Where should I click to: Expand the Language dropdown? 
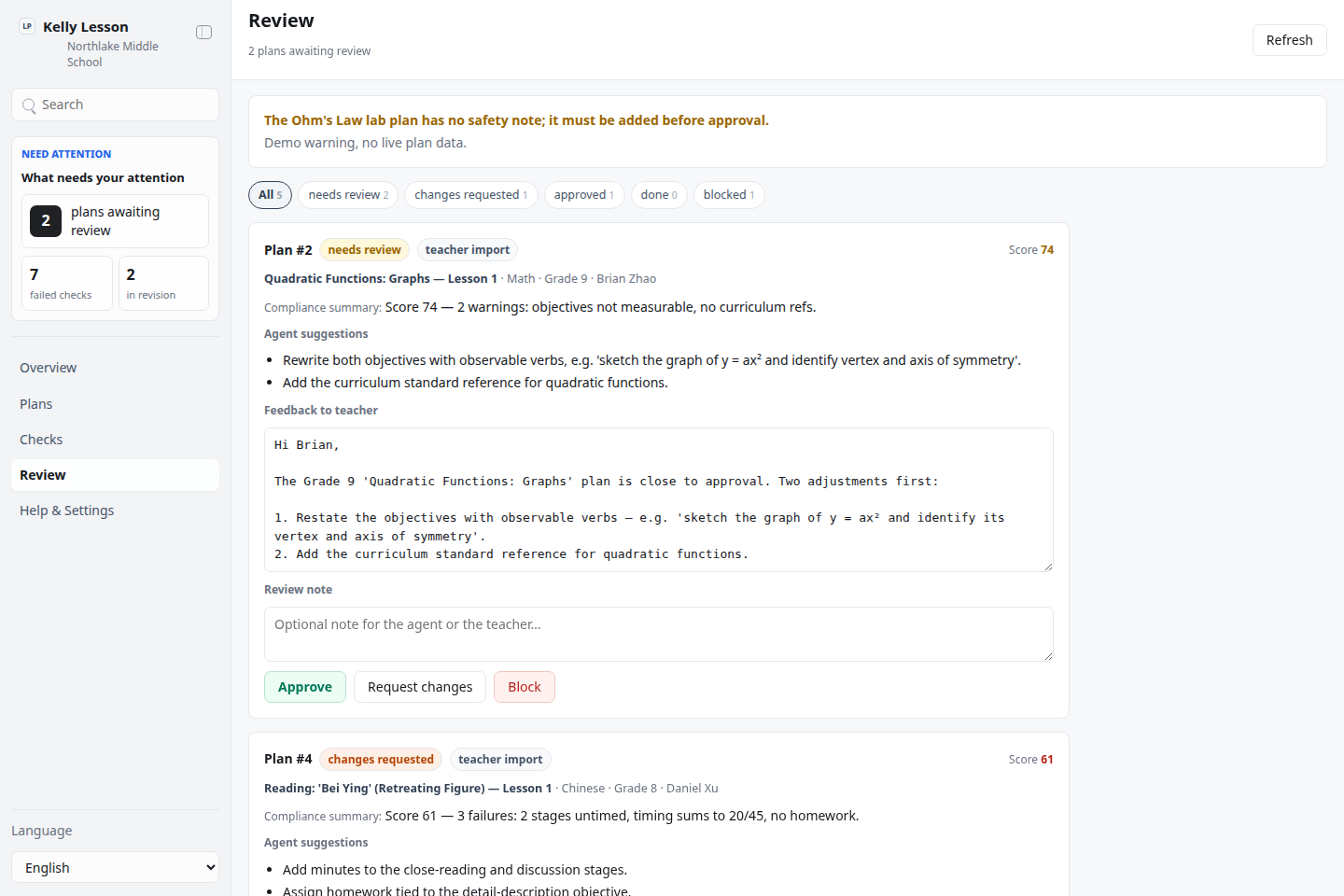115,867
